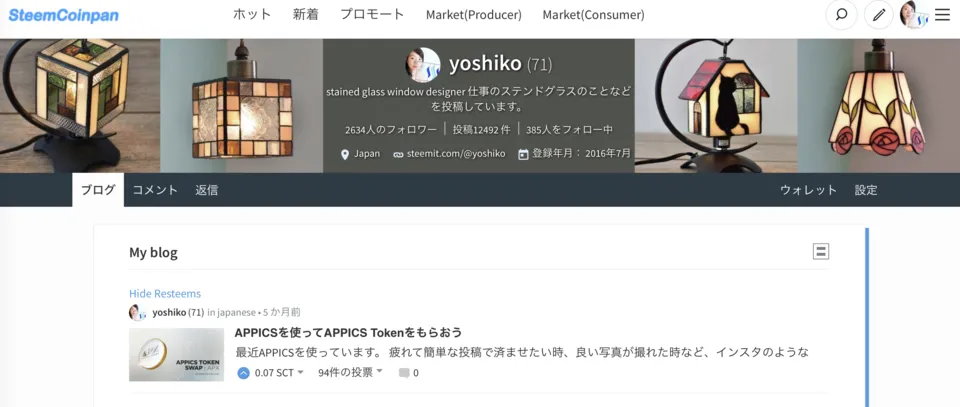Click the blog layout switch icon
Image resolution: width=960 pixels, height=407 pixels.
(x=820, y=251)
